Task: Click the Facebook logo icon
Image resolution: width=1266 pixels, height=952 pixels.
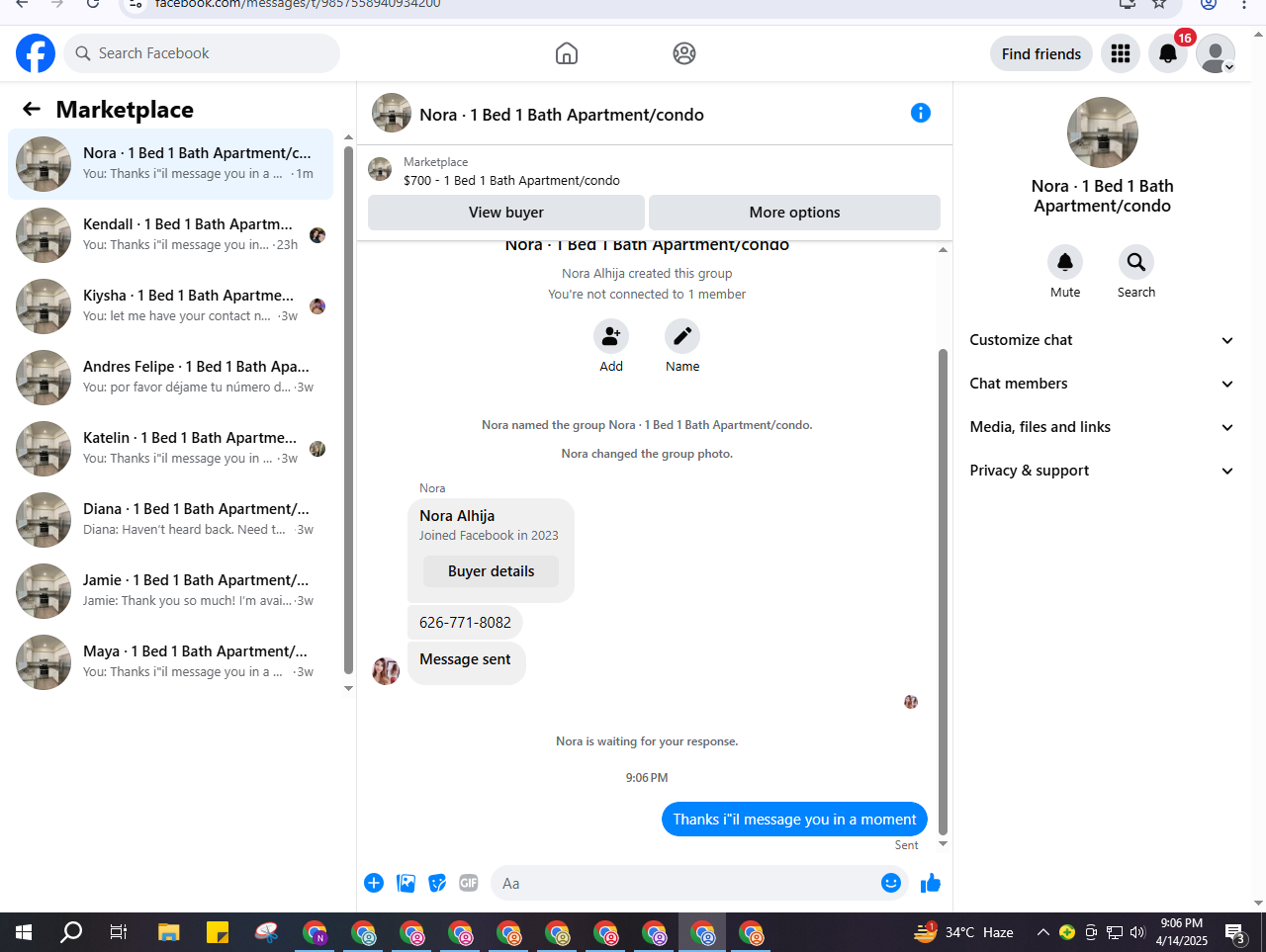Action: pyautogui.click(x=36, y=53)
